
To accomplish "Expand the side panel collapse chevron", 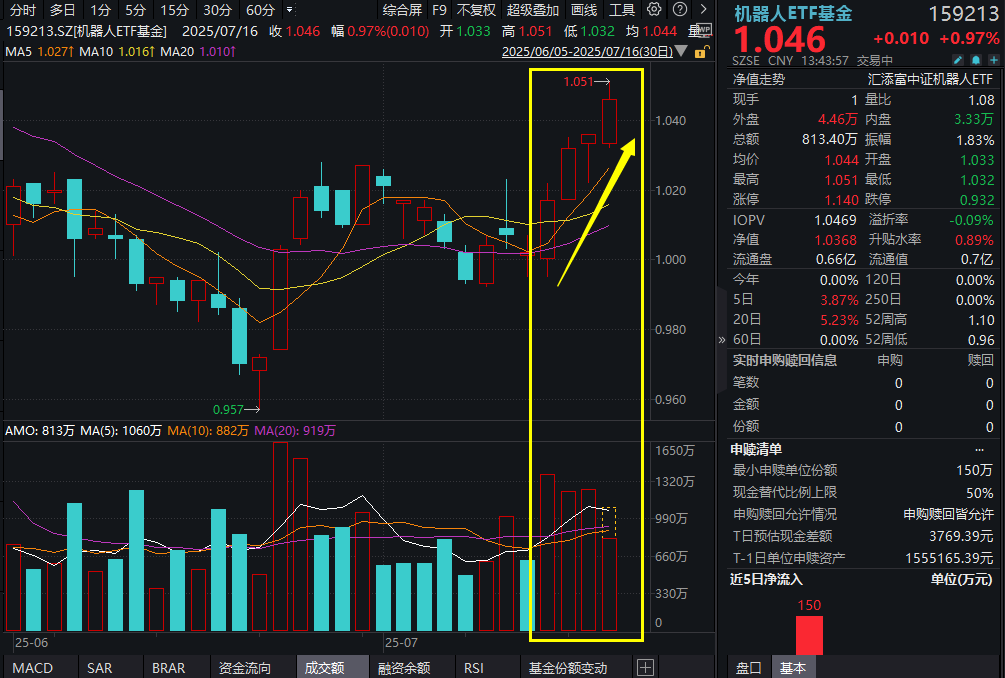I will click(x=722, y=340).
